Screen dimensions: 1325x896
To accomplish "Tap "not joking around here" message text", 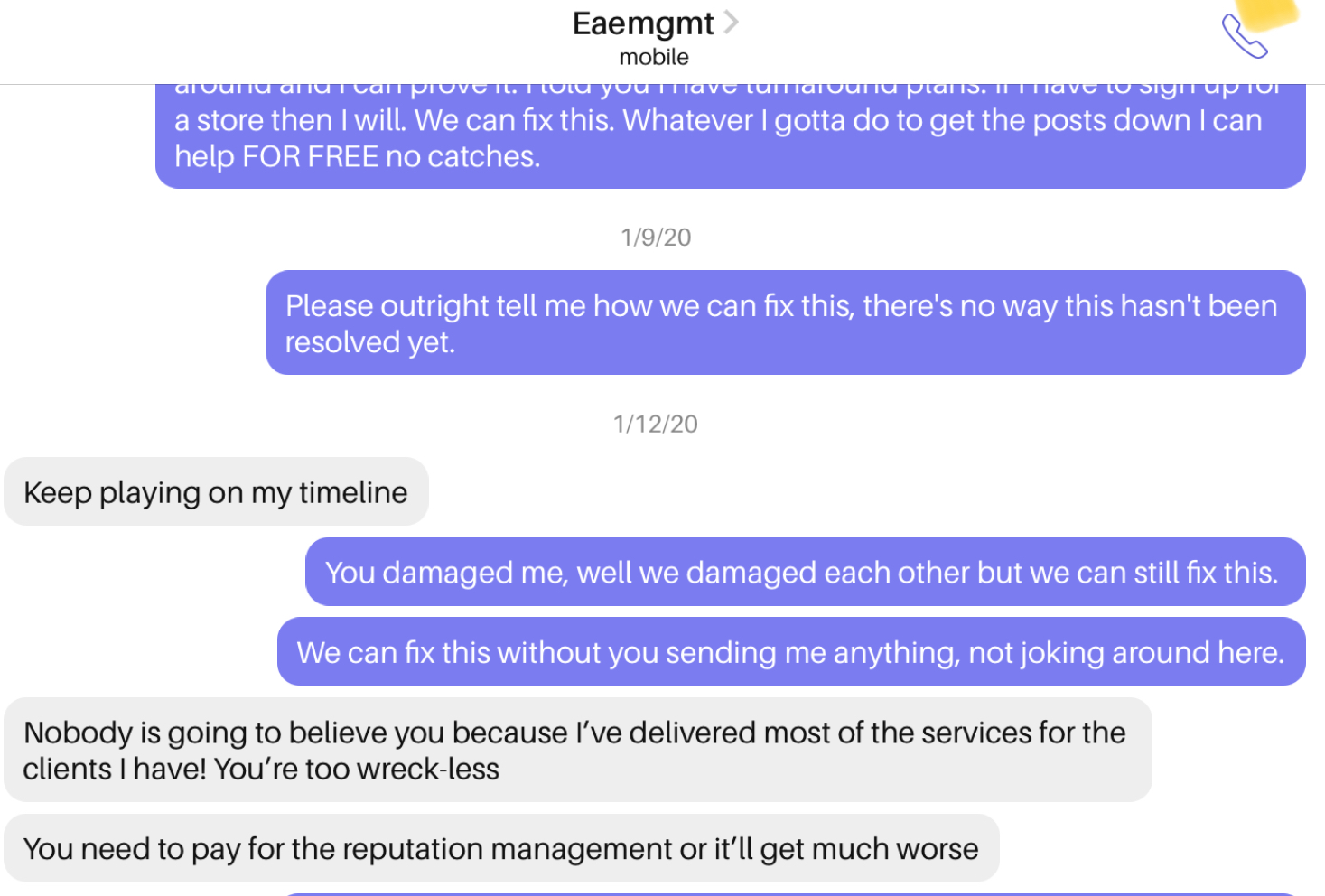I will 1125,652.
